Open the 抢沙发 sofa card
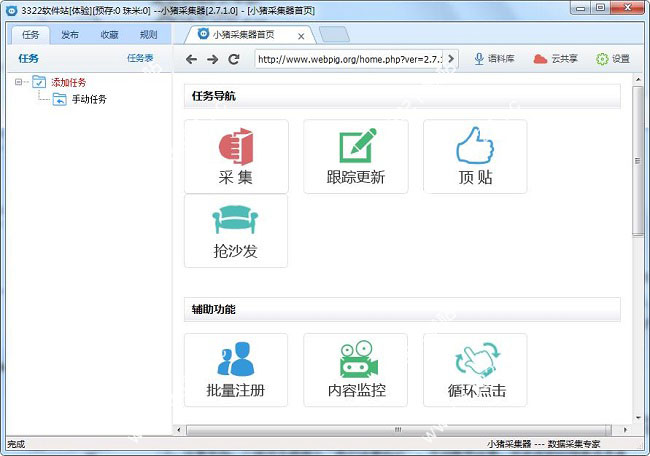The image size is (650, 456). click(x=236, y=231)
